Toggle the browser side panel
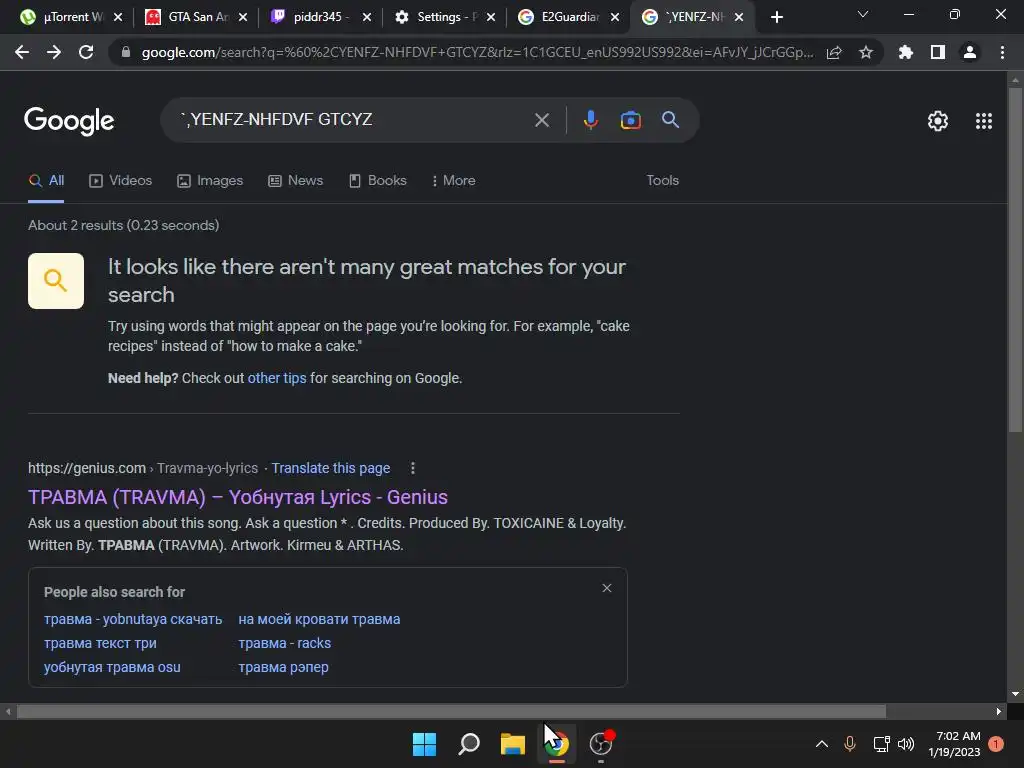Screen dimensions: 1024x768 click(x=937, y=52)
